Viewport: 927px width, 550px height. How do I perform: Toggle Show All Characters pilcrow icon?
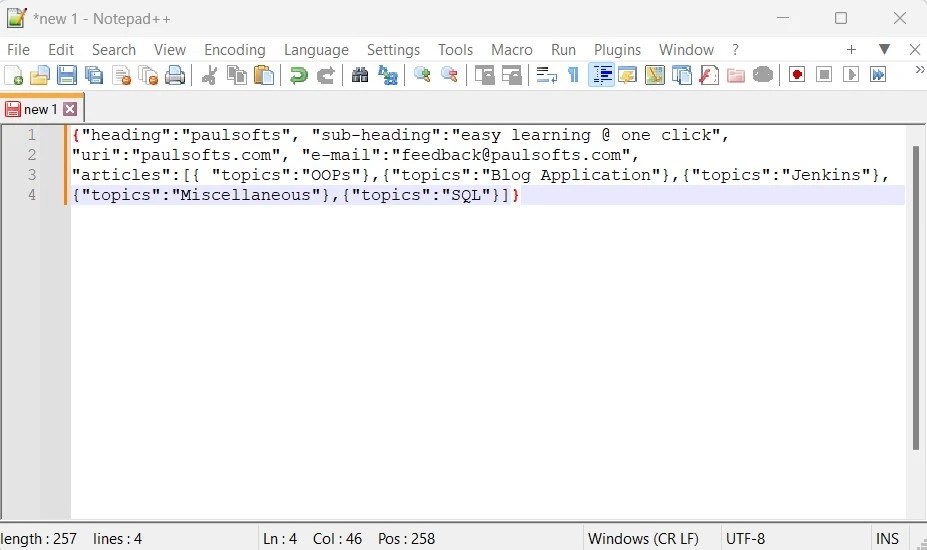pyautogui.click(x=573, y=75)
